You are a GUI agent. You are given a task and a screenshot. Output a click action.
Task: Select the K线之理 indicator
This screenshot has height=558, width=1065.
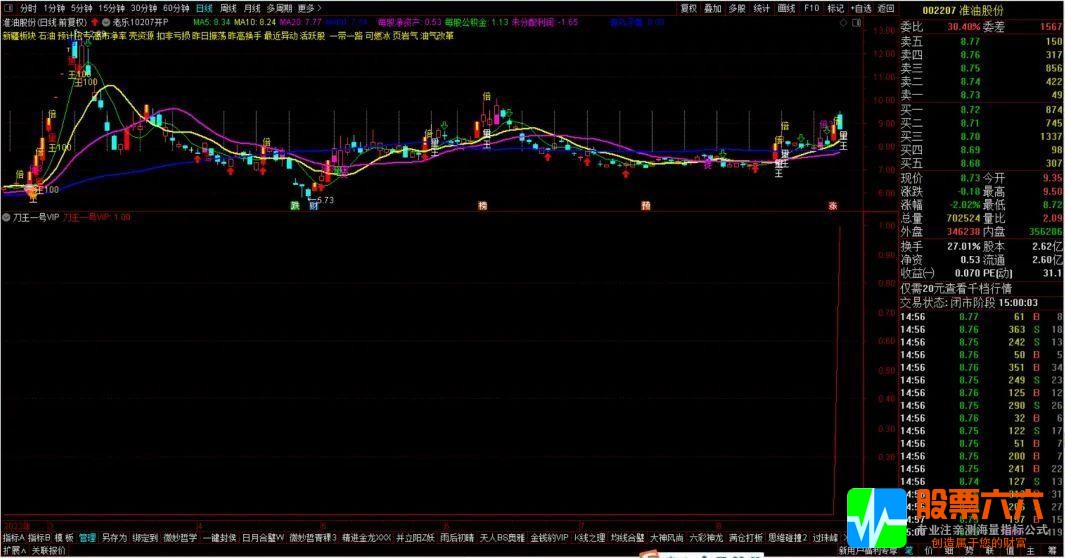pyautogui.click(x=590, y=538)
